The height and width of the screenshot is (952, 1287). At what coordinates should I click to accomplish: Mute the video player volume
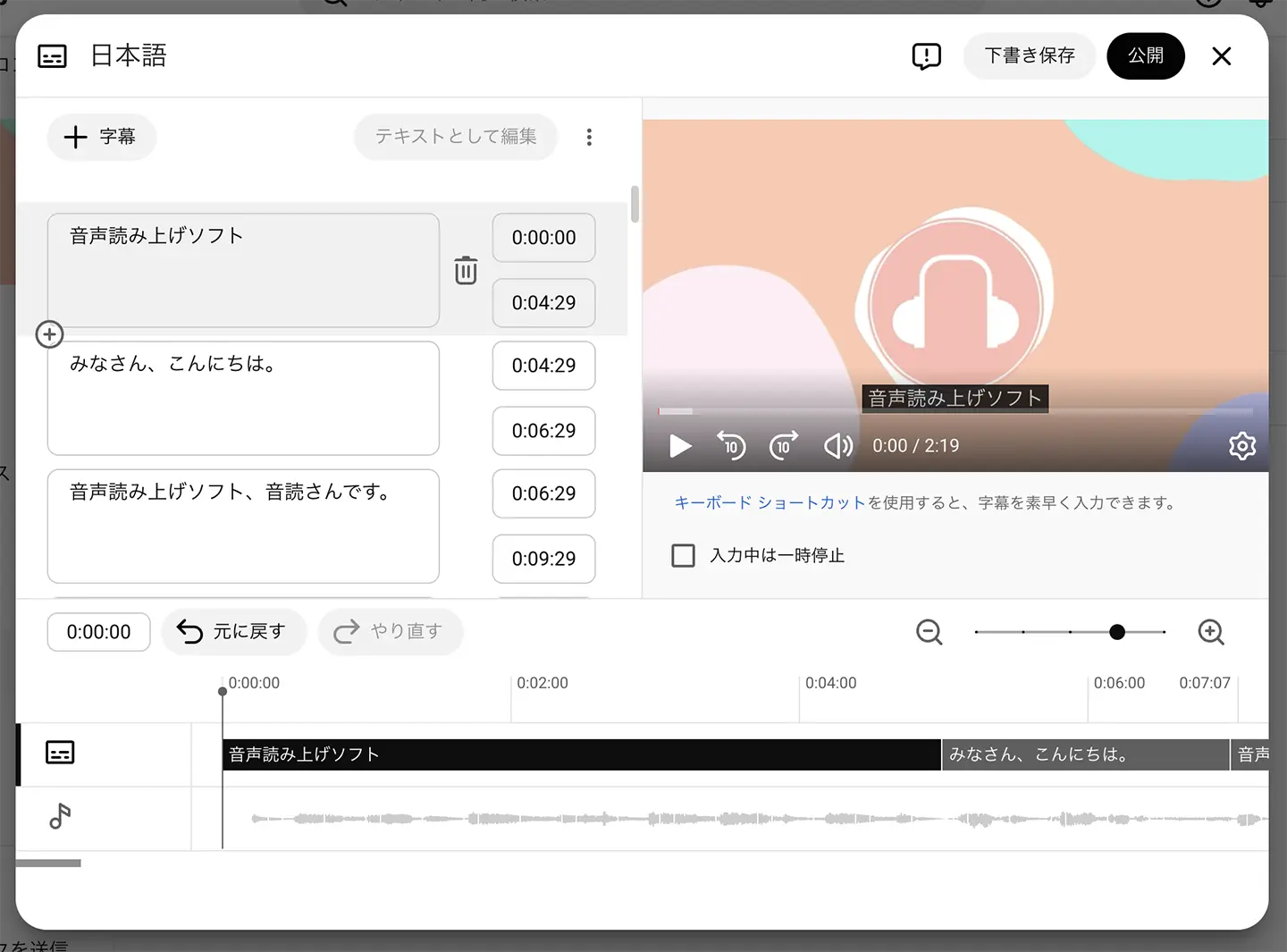click(837, 446)
